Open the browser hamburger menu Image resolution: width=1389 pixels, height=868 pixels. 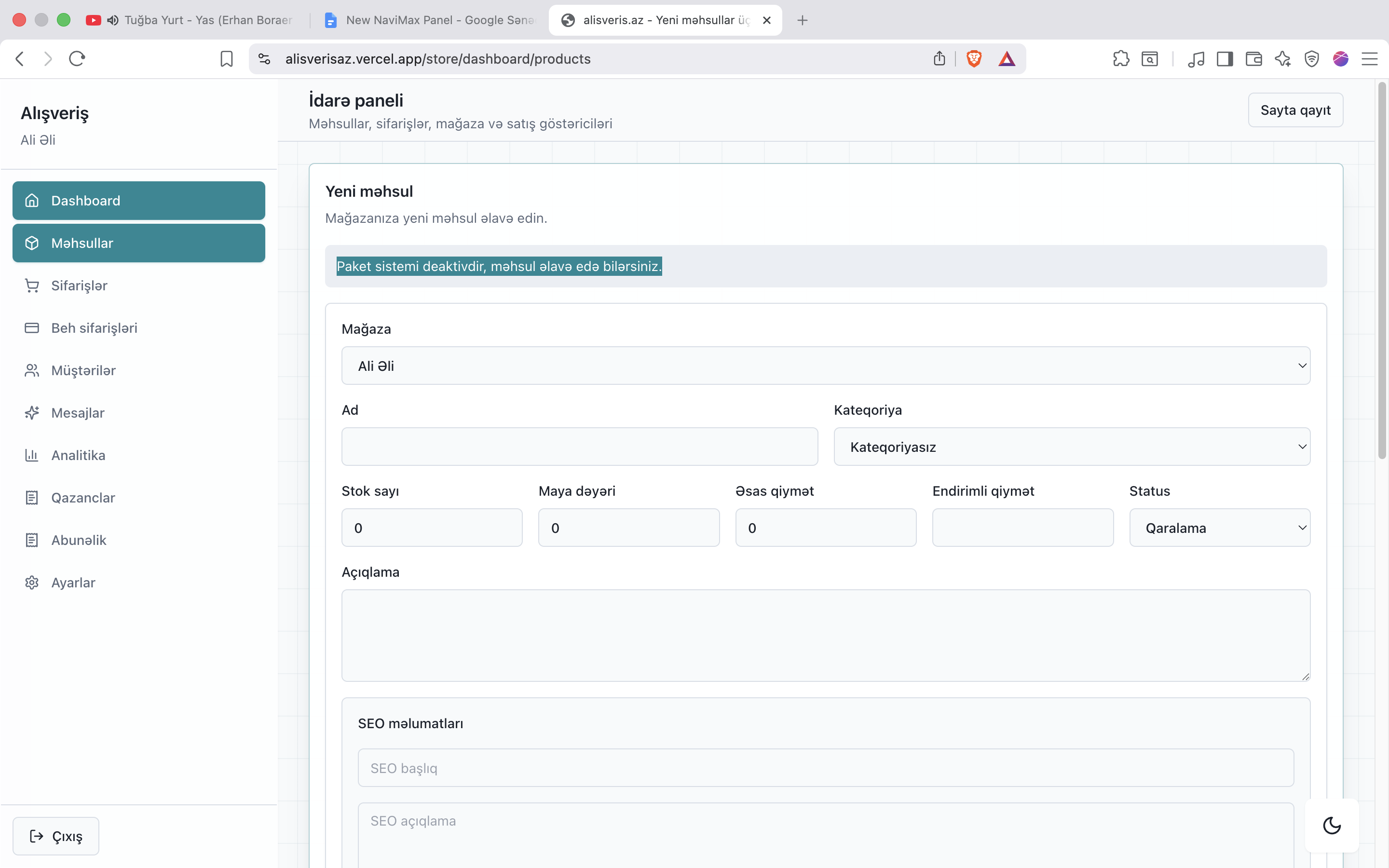tap(1370, 58)
